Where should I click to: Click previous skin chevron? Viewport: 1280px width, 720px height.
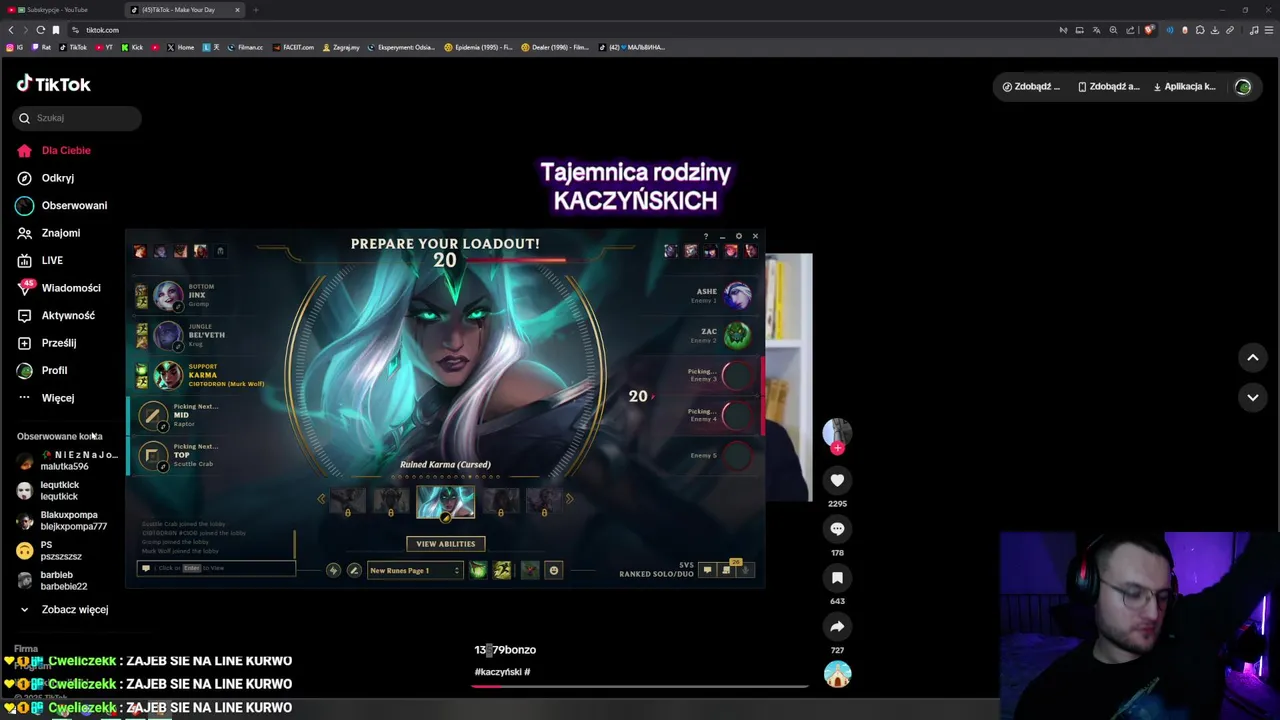321,499
